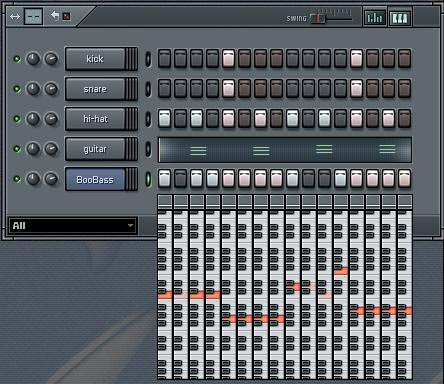Image resolution: width=444 pixels, height=384 pixels.
Task: Click the highest orange note in keyboard editor
Action: tap(341, 271)
